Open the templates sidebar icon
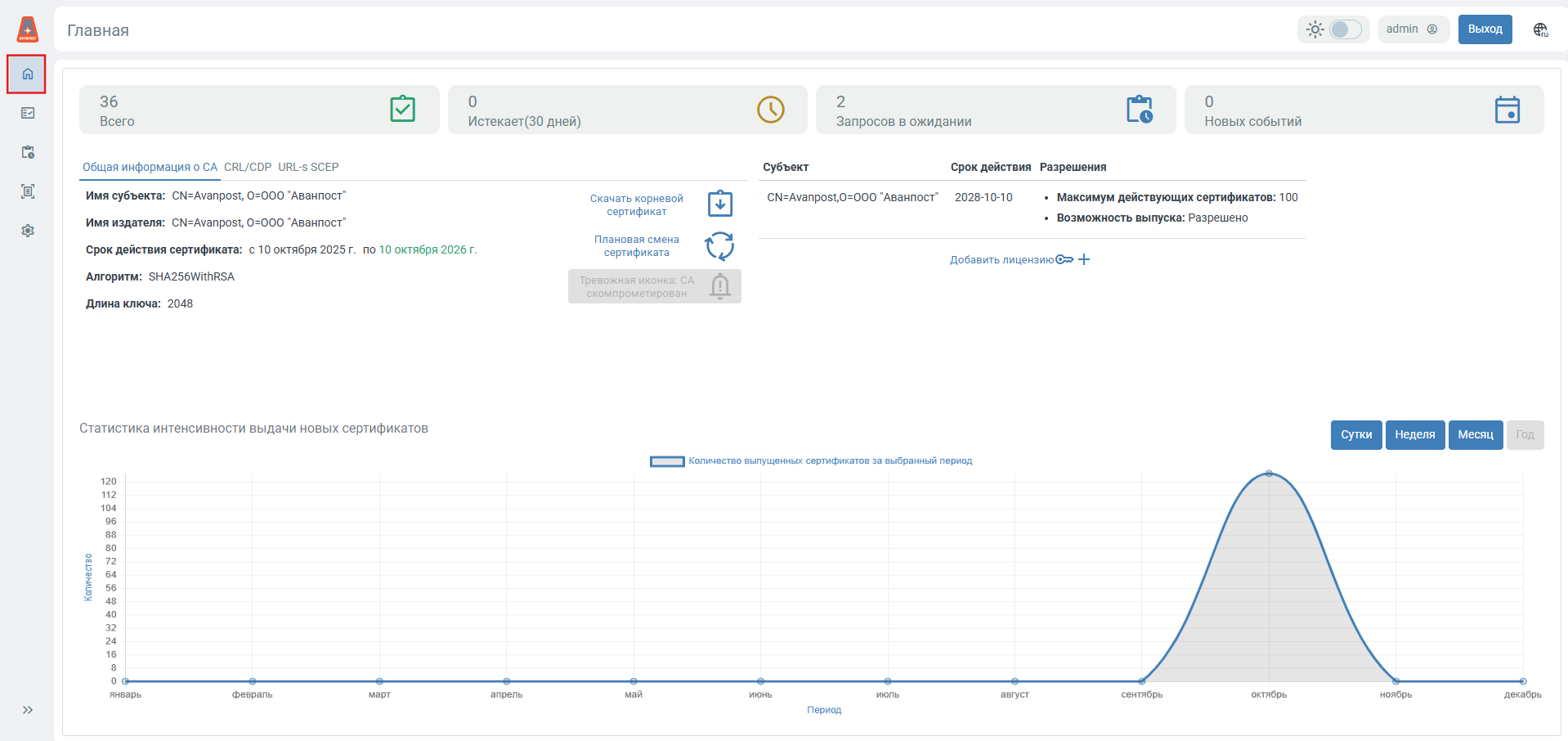This screenshot has height=741, width=1568. [x=28, y=191]
